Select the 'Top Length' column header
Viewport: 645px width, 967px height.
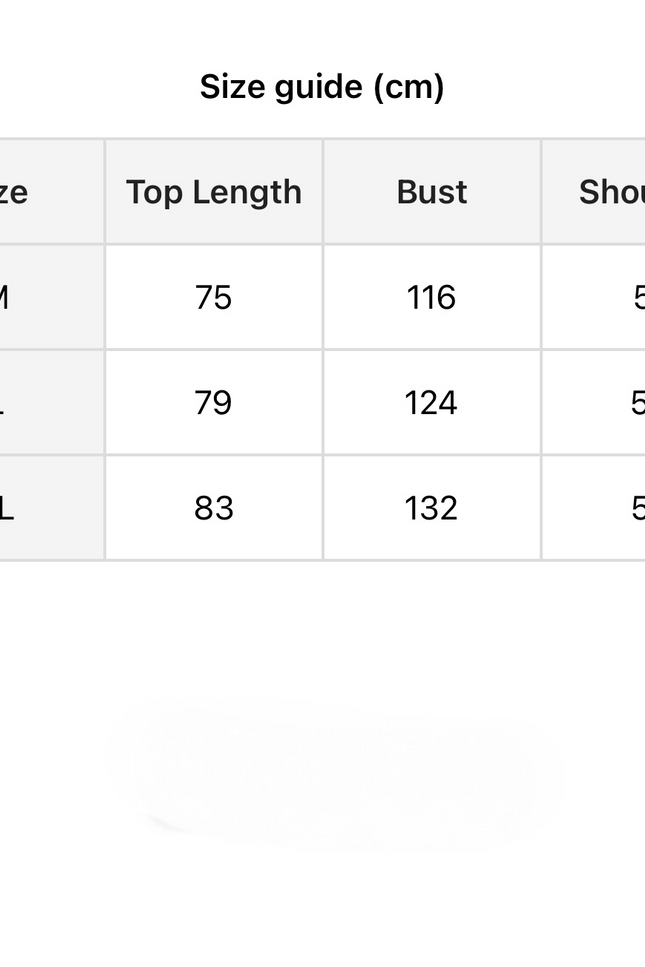214,192
